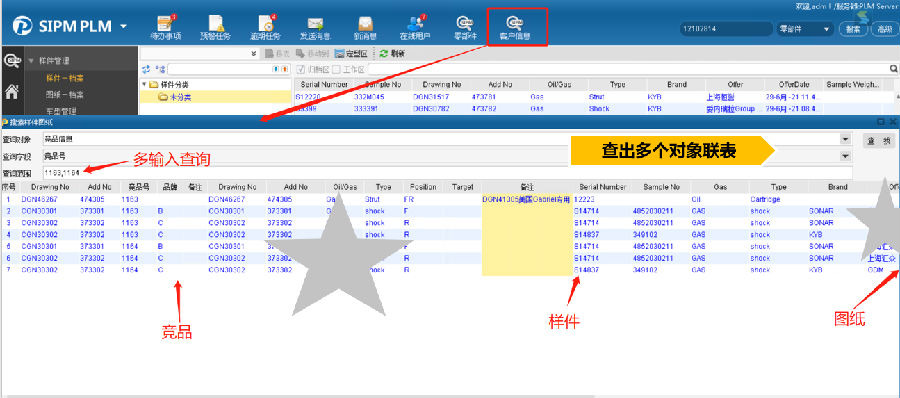Click the 高级 advanced button in header
The image size is (900, 398).
click(885, 29)
